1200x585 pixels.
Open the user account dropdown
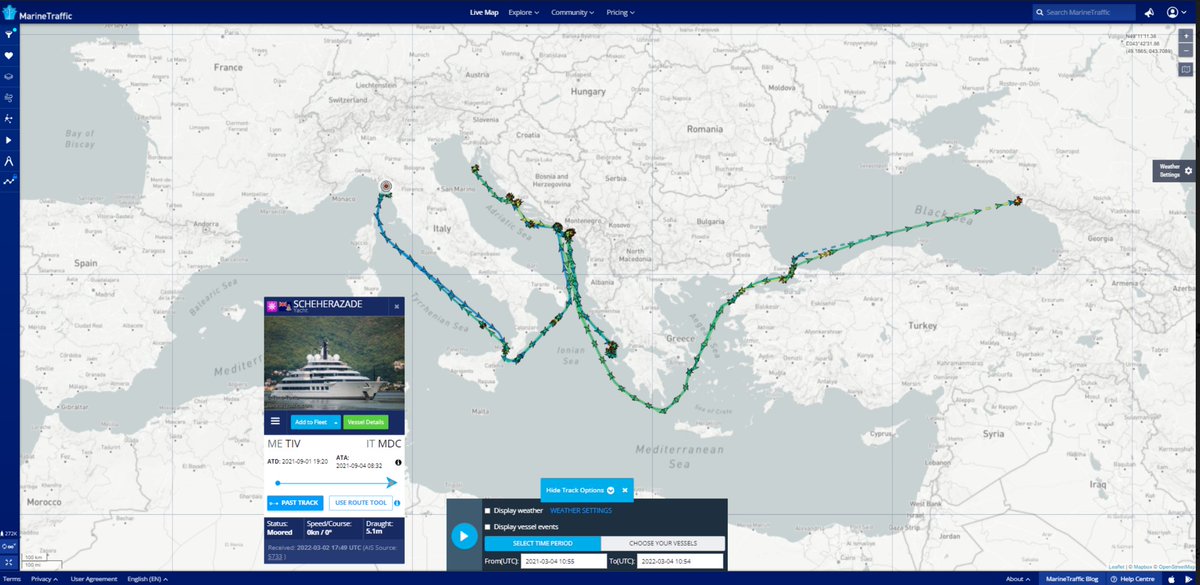pos(1177,12)
